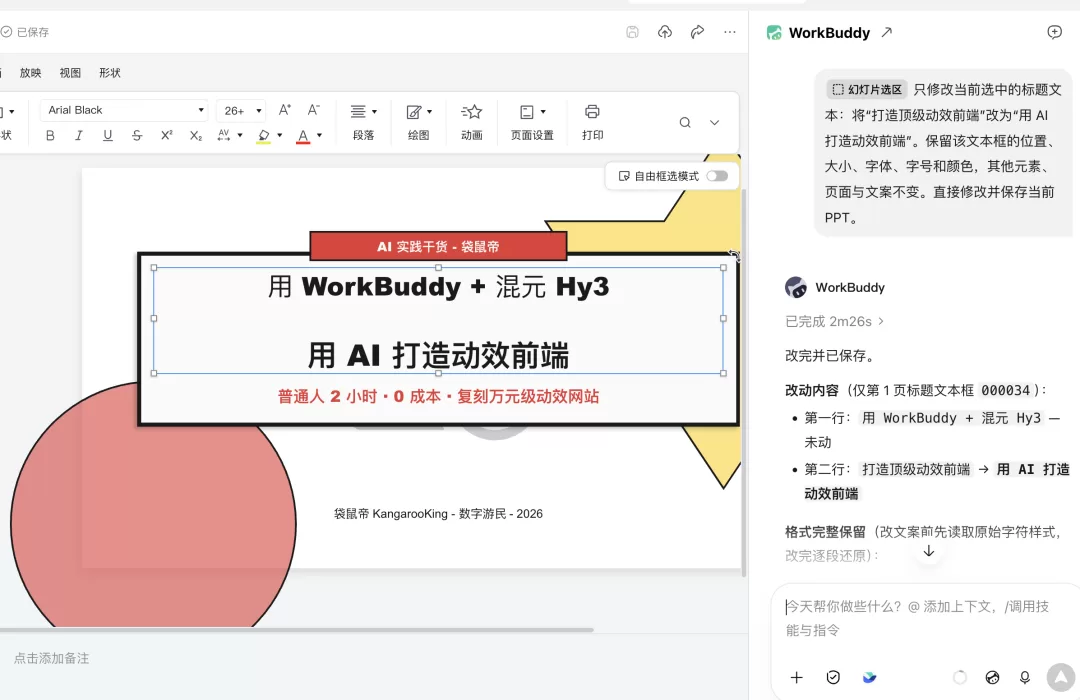Expand the font color dropdown arrow
1080x700 pixels.
[319, 135]
